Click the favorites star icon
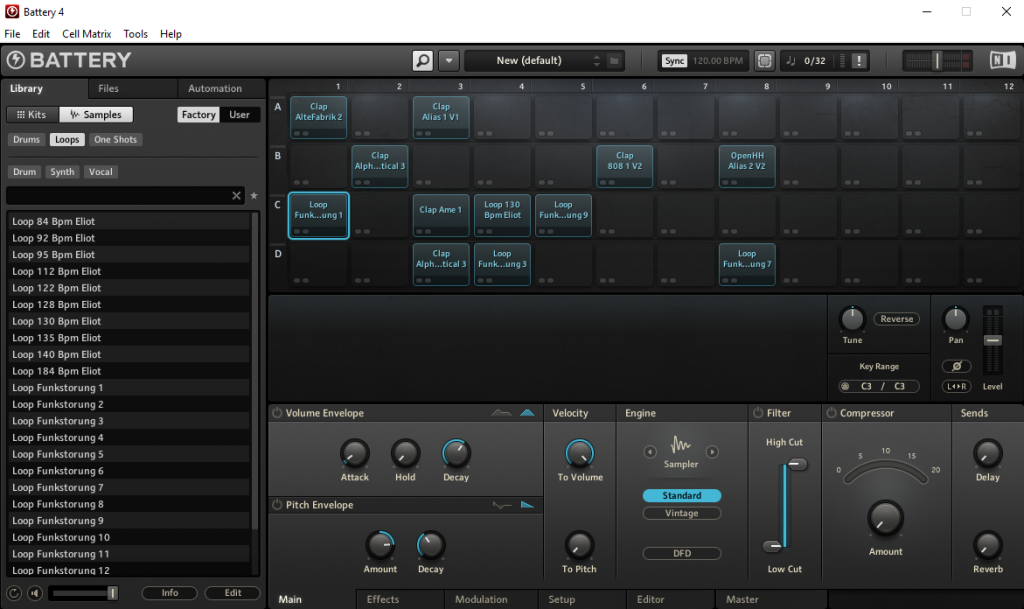This screenshot has width=1024, height=609. [254, 196]
